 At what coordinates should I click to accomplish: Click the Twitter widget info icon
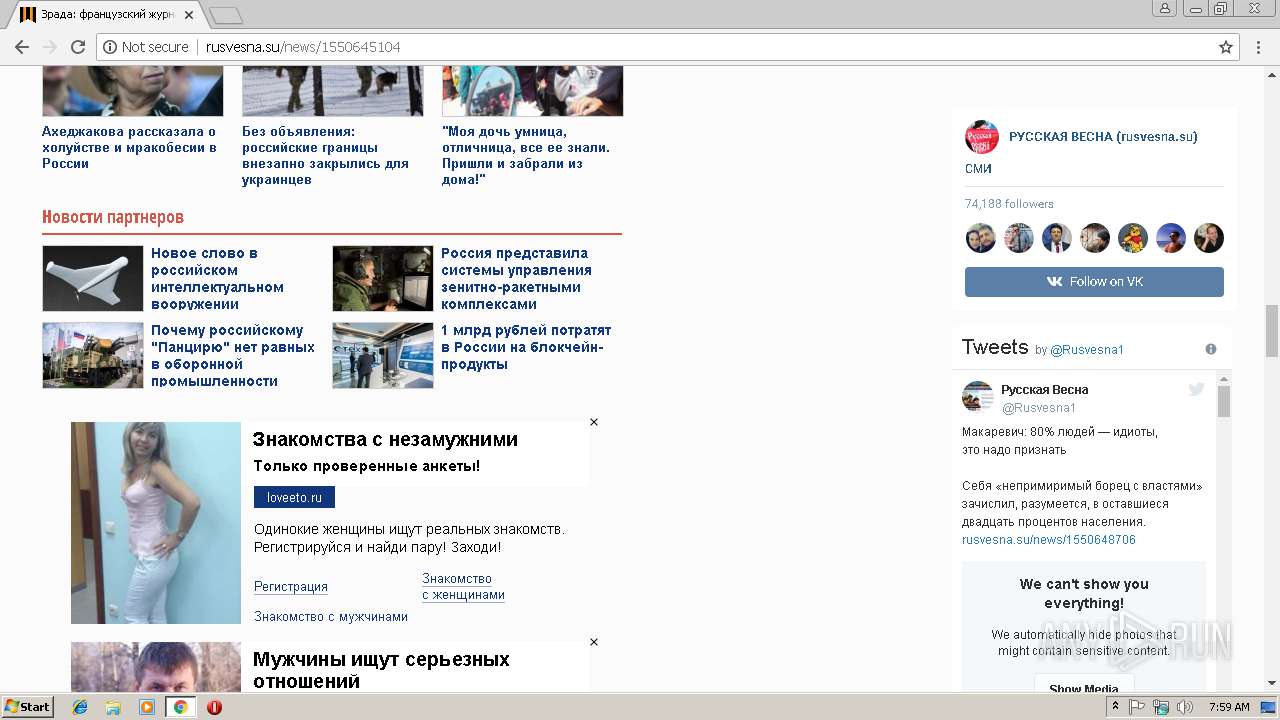tap(1211, 349)
